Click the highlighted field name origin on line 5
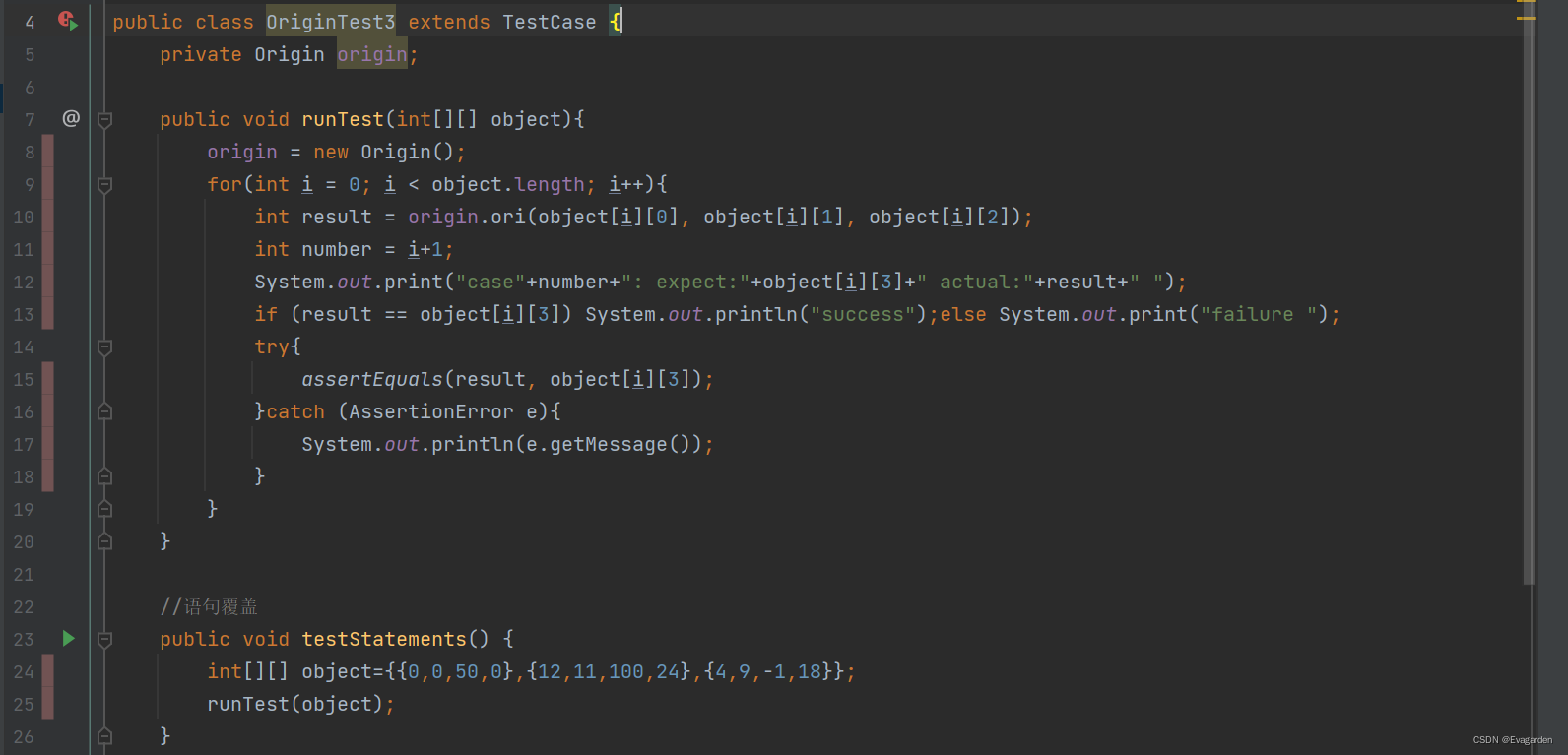Viewport: 1568px width, 755px height. coord(372,54)
